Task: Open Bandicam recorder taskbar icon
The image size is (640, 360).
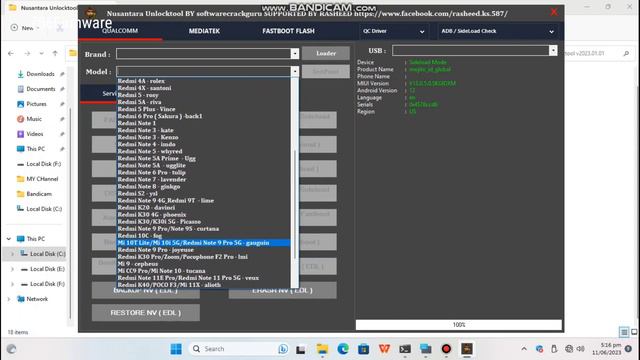Action: 446,349
